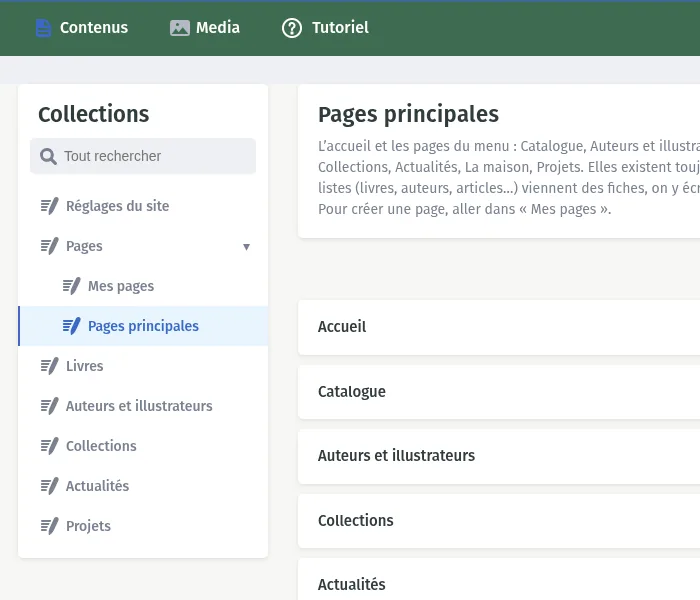
Task: Open the Collections page entry card
Action: (x=499, y=521)
